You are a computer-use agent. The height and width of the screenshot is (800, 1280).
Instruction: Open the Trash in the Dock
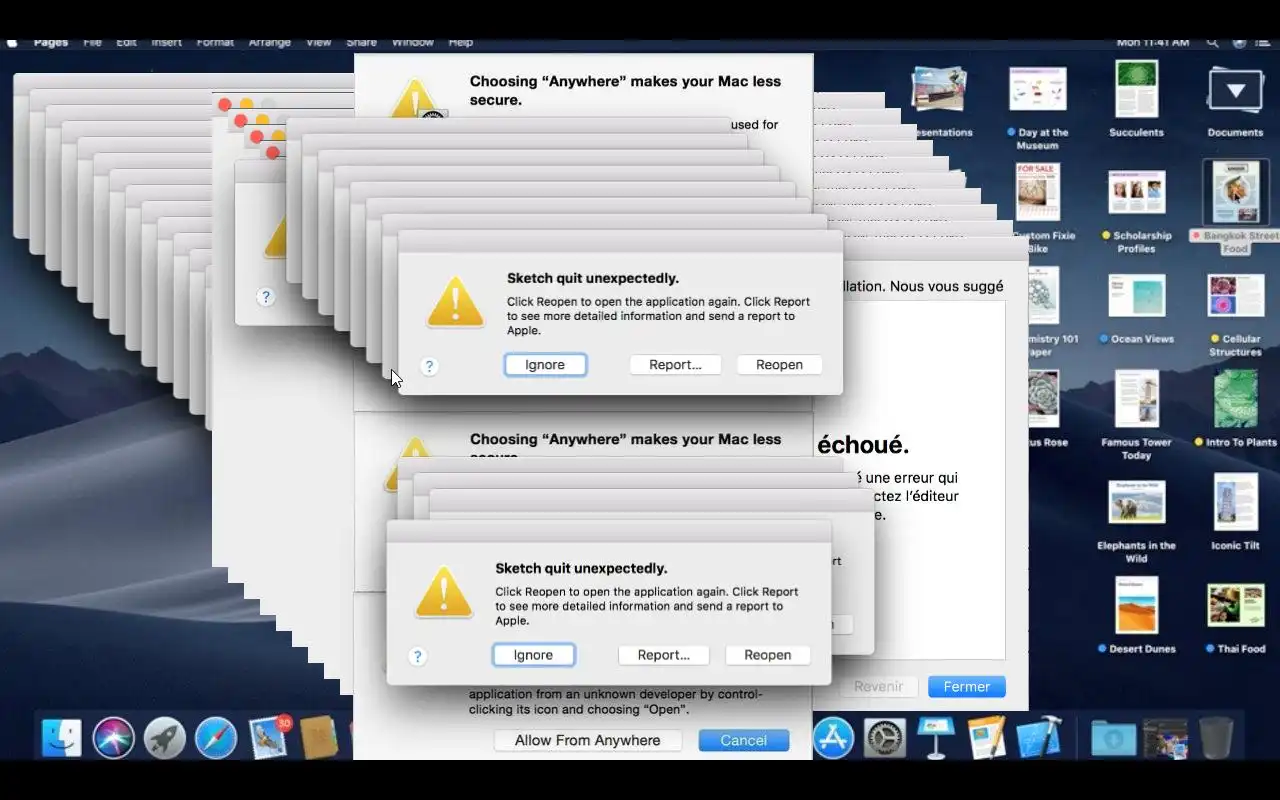[x=1216, y=738]
